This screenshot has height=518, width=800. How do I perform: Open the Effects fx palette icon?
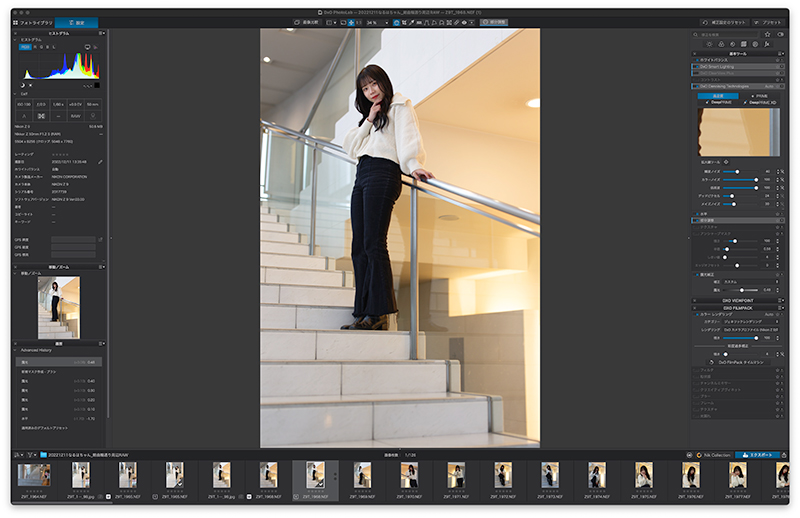(766, 44)
